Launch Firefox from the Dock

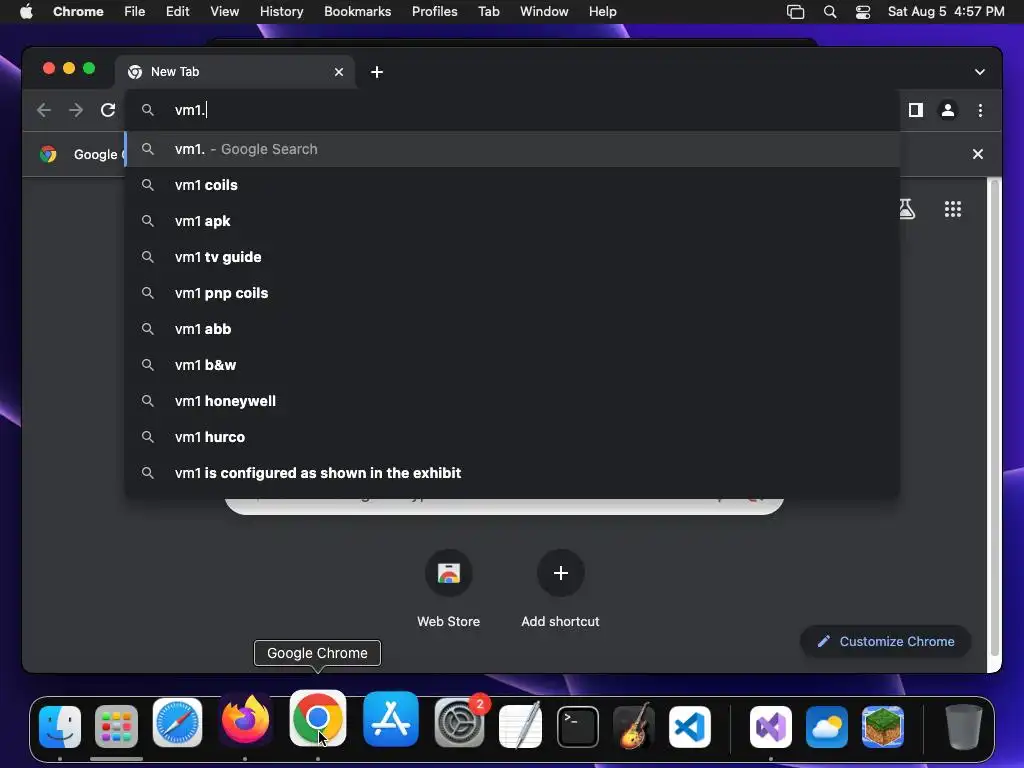[246, 720]
